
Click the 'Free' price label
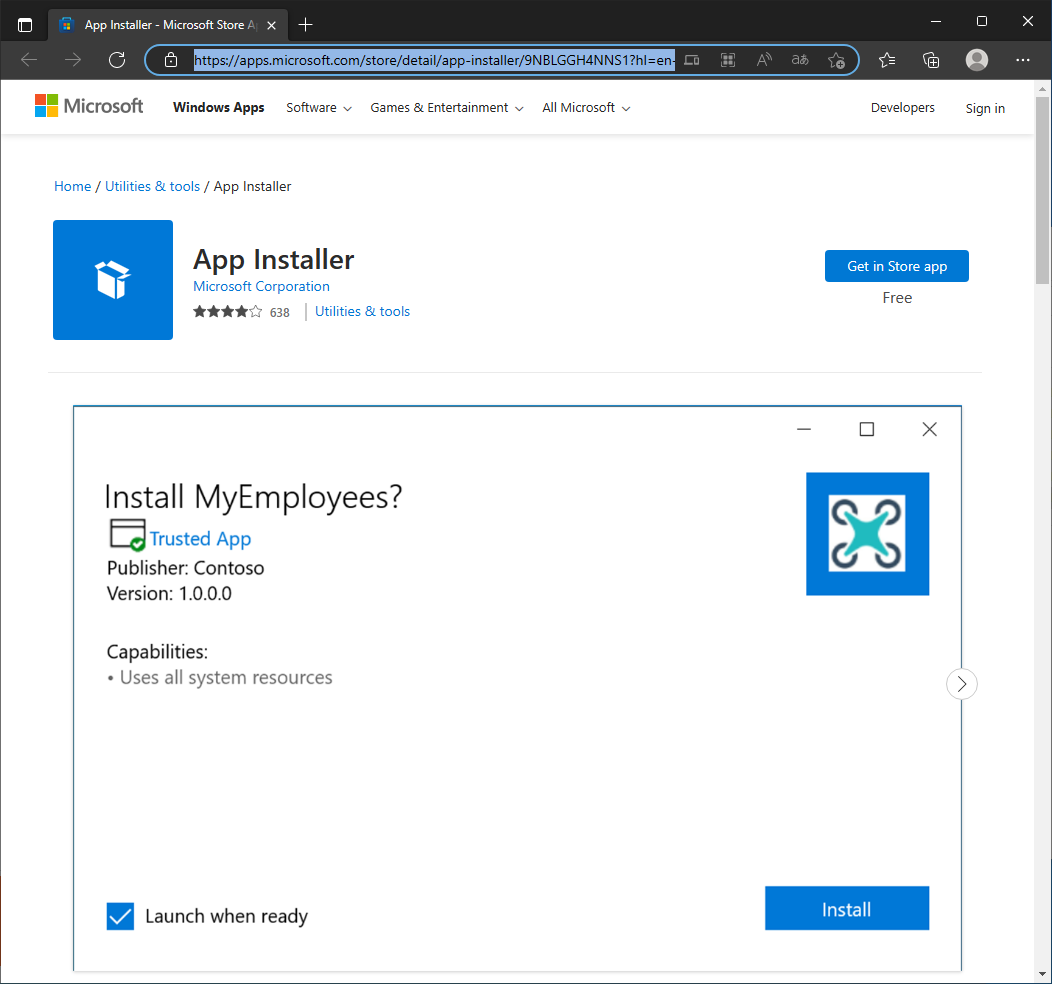coord(897,298)
